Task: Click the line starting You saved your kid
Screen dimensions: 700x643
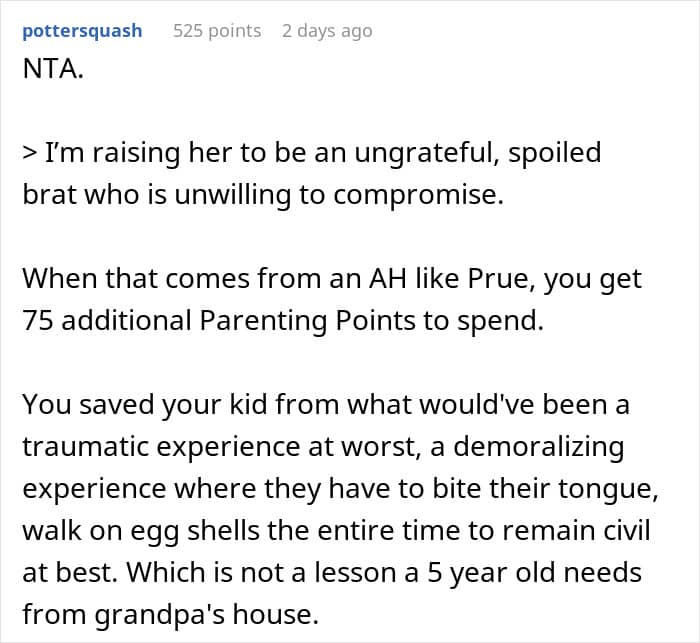Action: coord(326,405)
